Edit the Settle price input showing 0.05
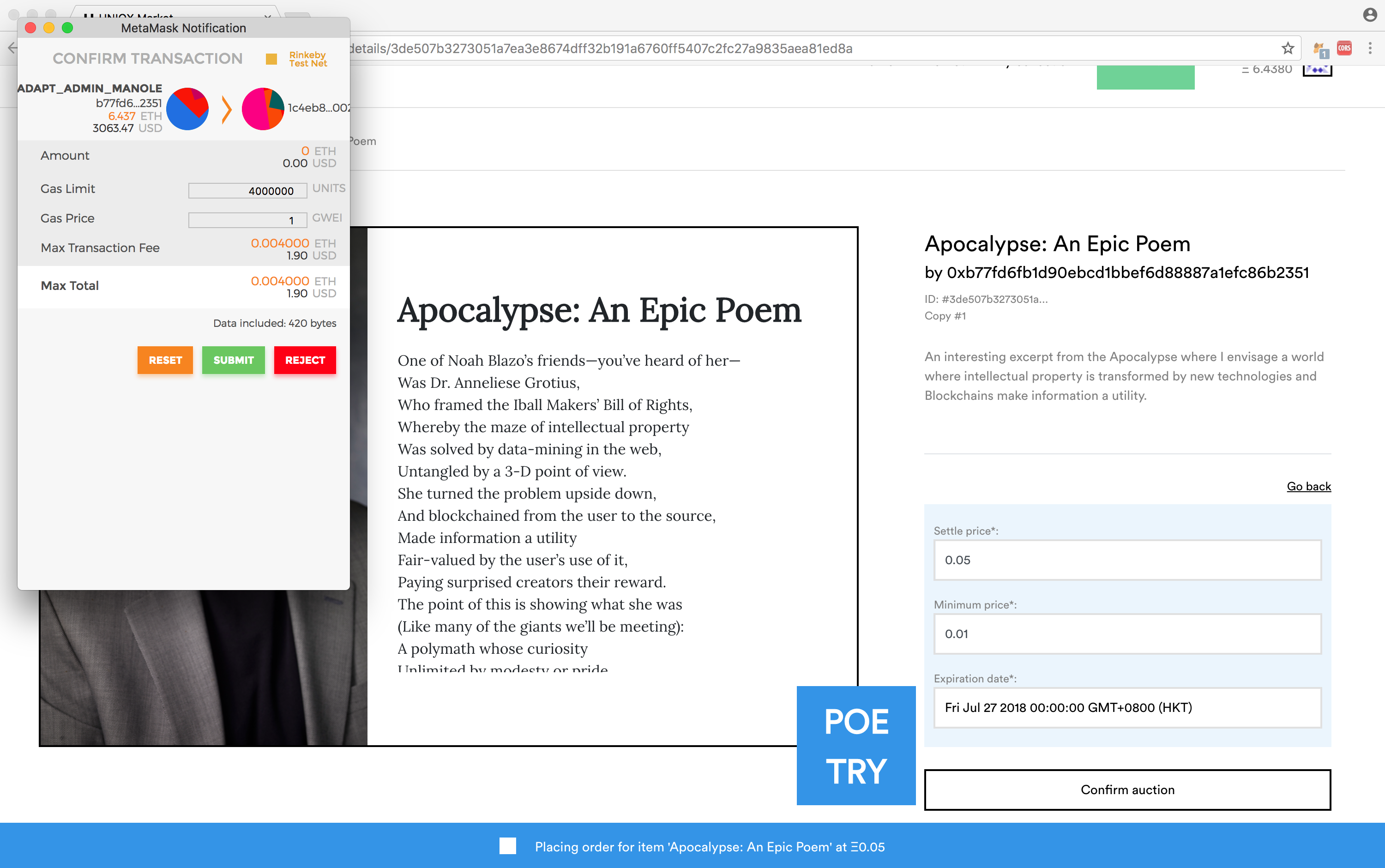The width and height of the screenshot is (1385, 868). tap(1127, 561)
